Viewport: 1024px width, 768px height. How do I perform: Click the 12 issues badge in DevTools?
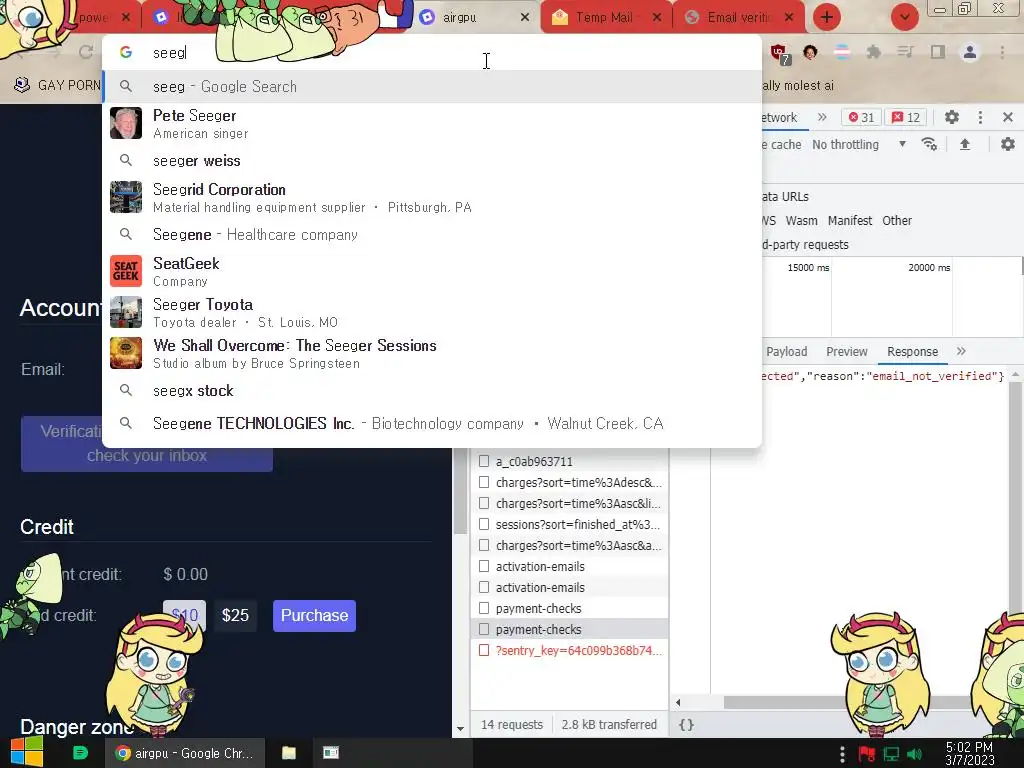click(x=906, y=118)
